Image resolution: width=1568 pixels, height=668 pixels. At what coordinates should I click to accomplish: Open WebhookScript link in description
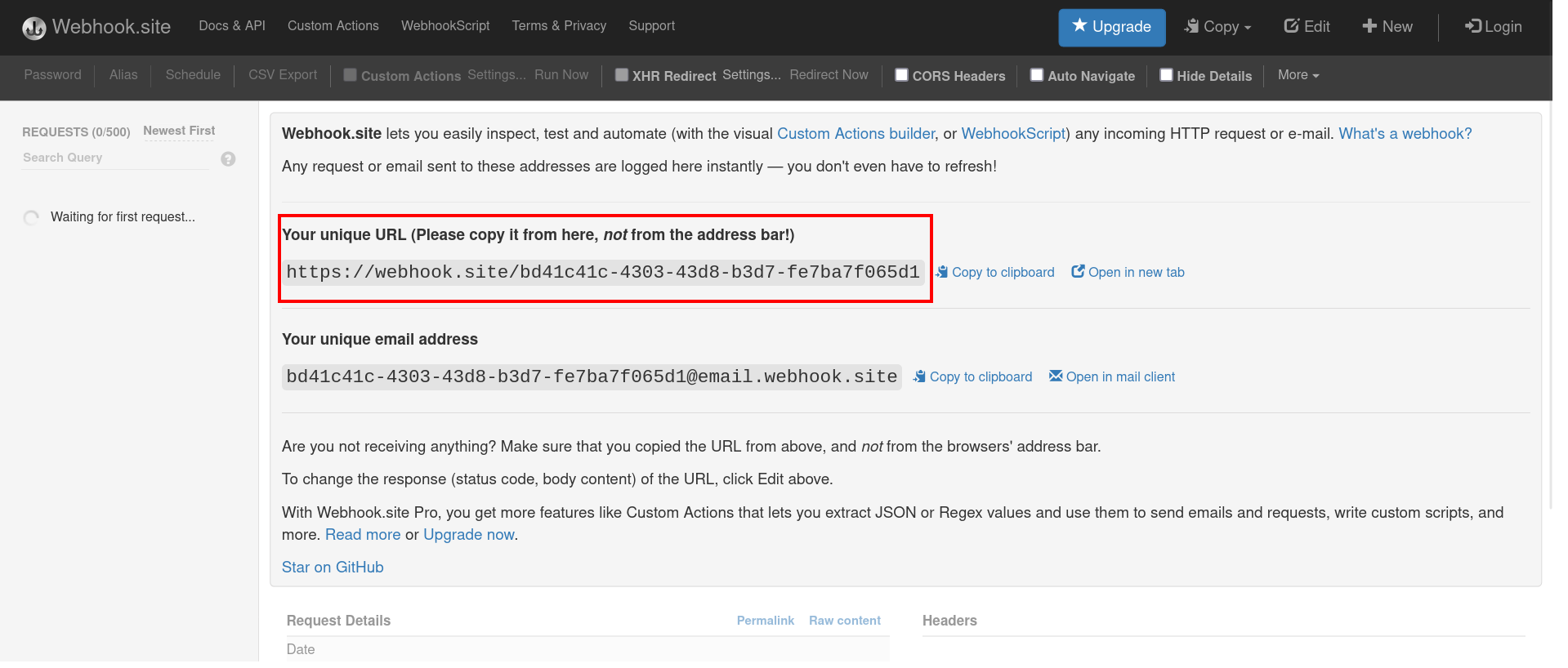click(x=1013, y=134)
